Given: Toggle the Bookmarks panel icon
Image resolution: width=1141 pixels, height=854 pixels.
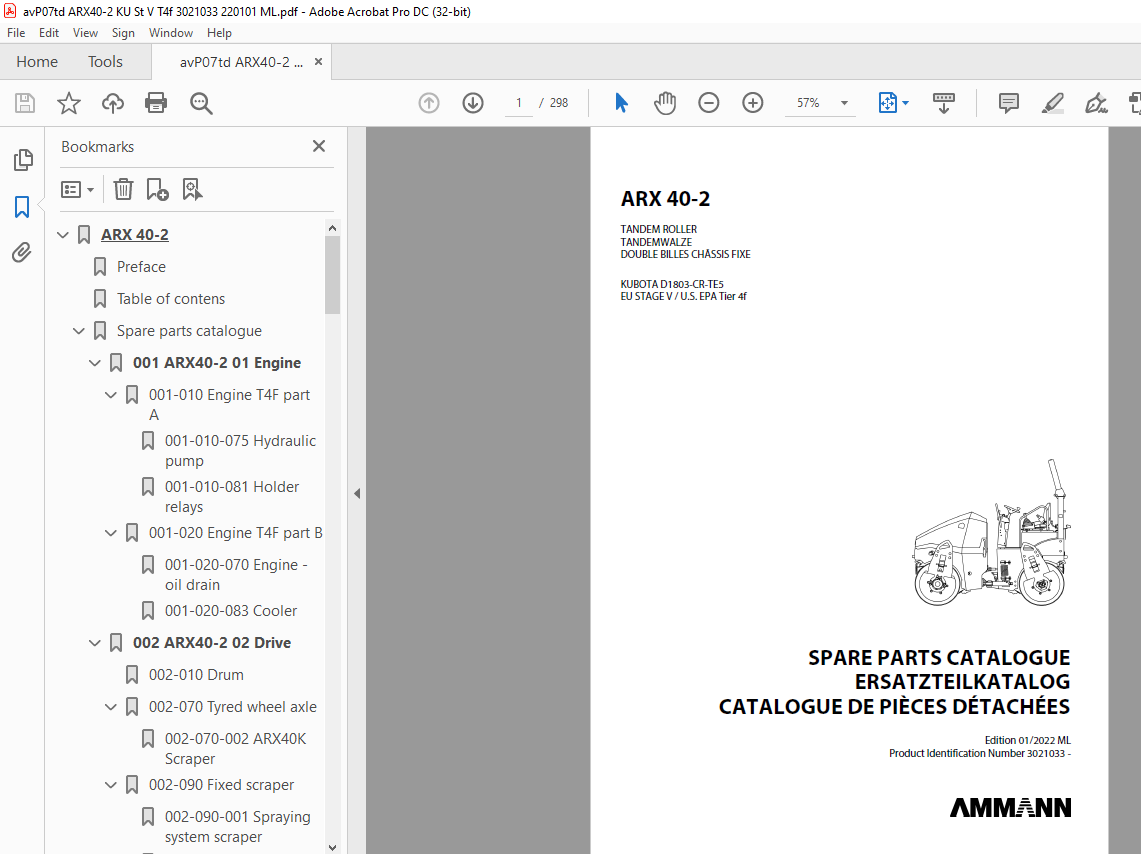Looking at the screenshot, I should 22,207.
